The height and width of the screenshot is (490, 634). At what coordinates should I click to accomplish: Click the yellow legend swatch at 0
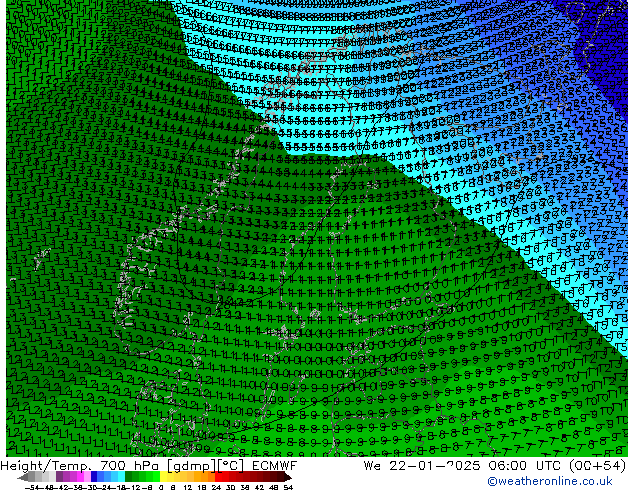tap(164, 477)
